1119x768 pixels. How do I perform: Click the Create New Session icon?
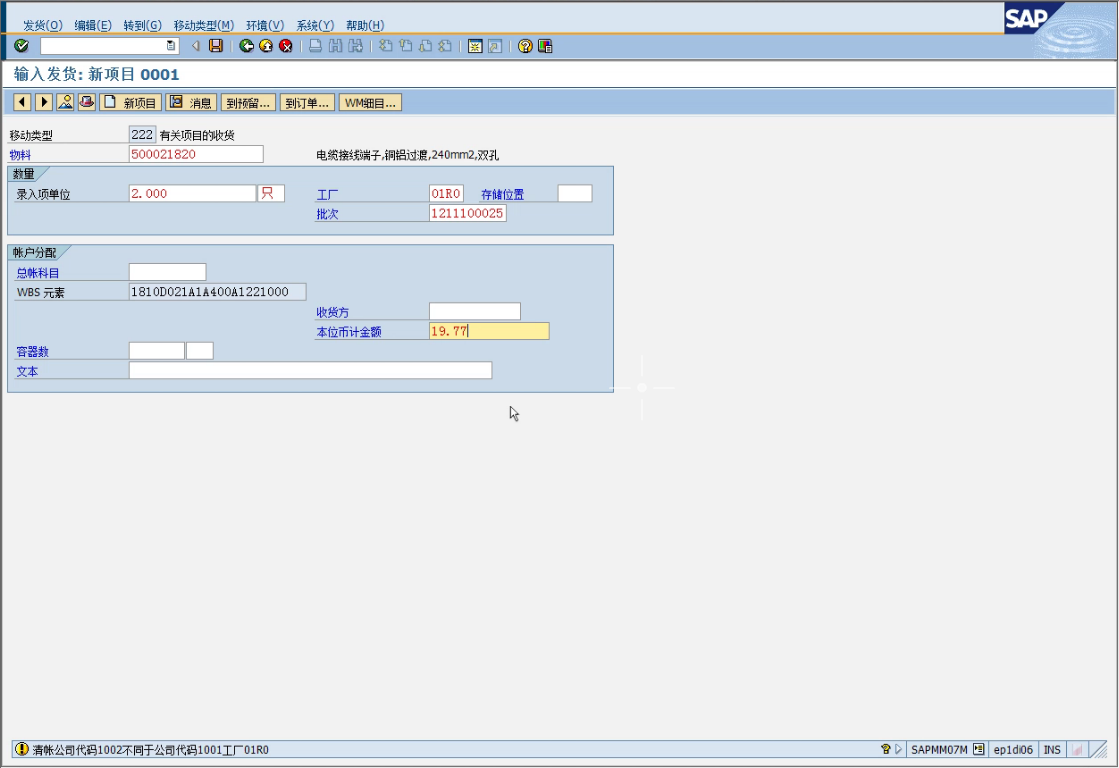[475, 46]
